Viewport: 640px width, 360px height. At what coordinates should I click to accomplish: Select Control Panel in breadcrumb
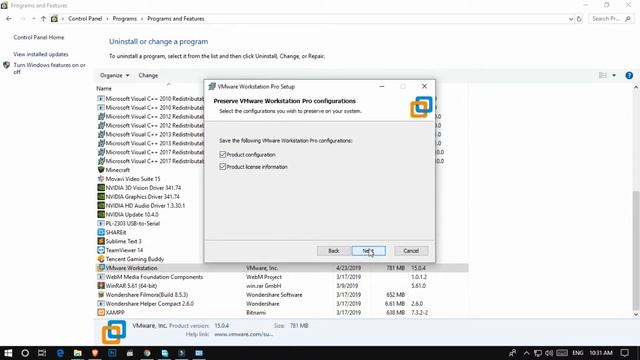[x=85, y=19]
